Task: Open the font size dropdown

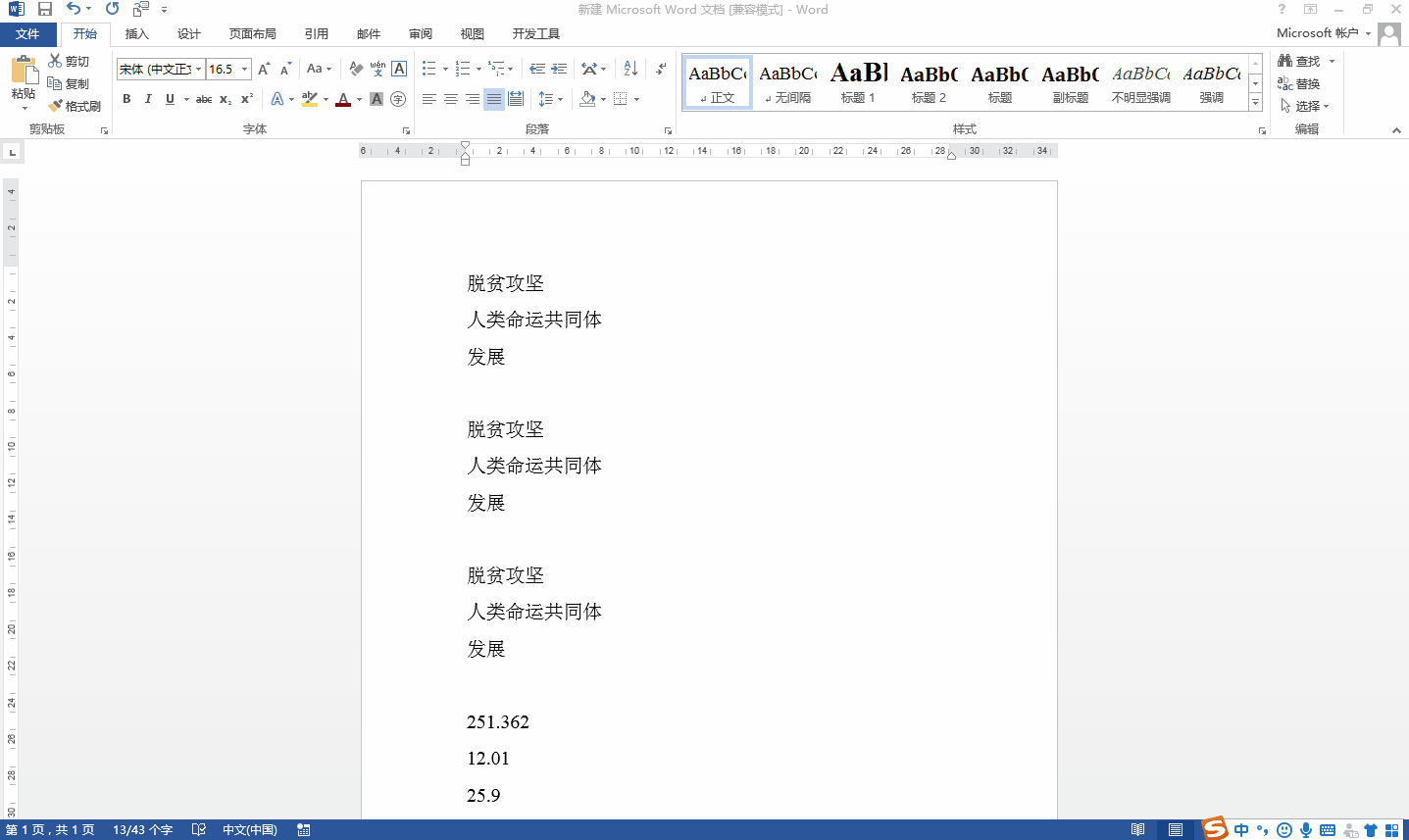Action: point(244,69)
